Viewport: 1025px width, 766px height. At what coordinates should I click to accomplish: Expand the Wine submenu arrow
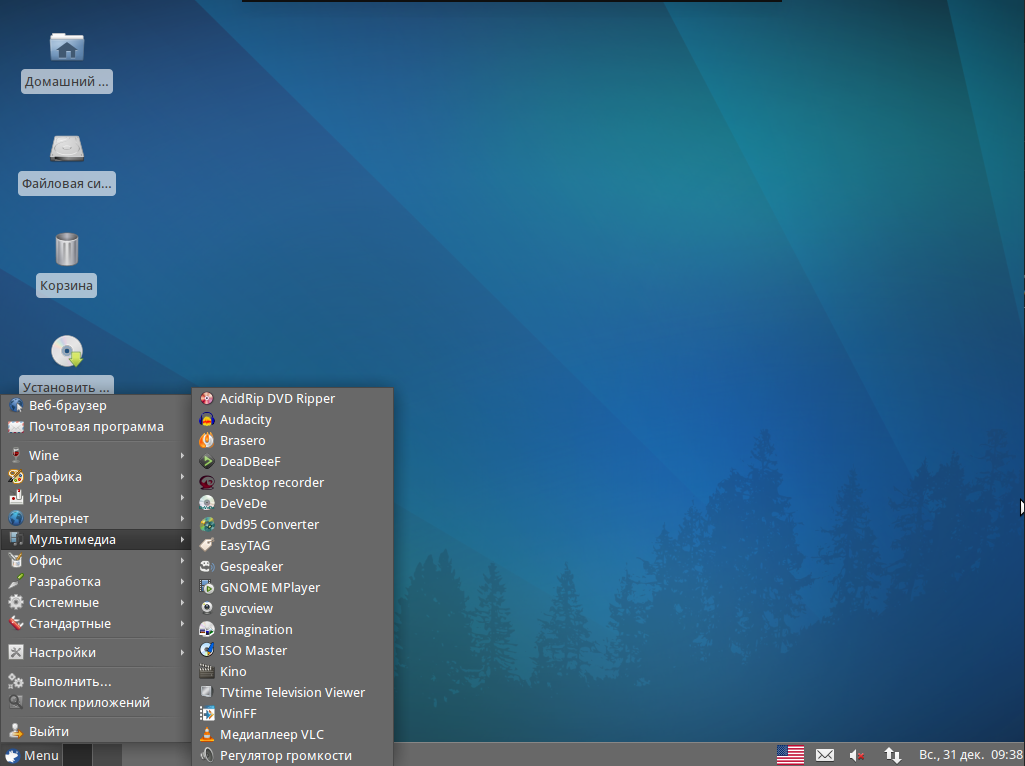[x=182, y=456]
